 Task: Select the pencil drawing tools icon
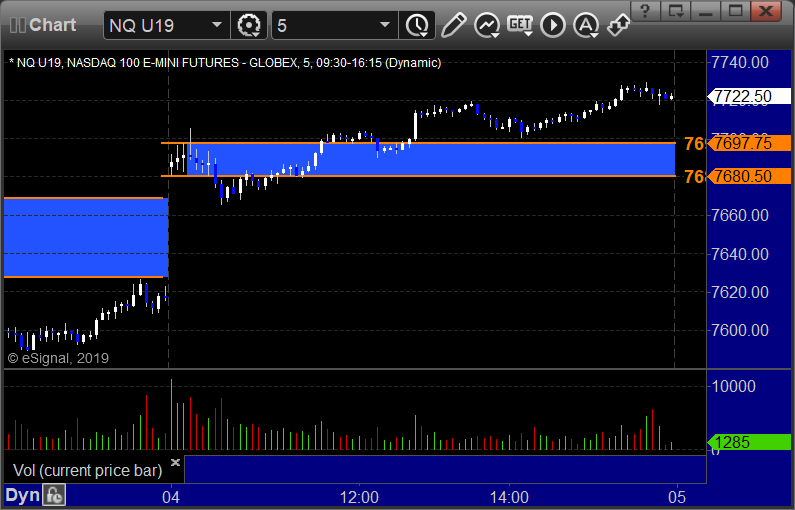pyautogui.click(x=453, y=25)
